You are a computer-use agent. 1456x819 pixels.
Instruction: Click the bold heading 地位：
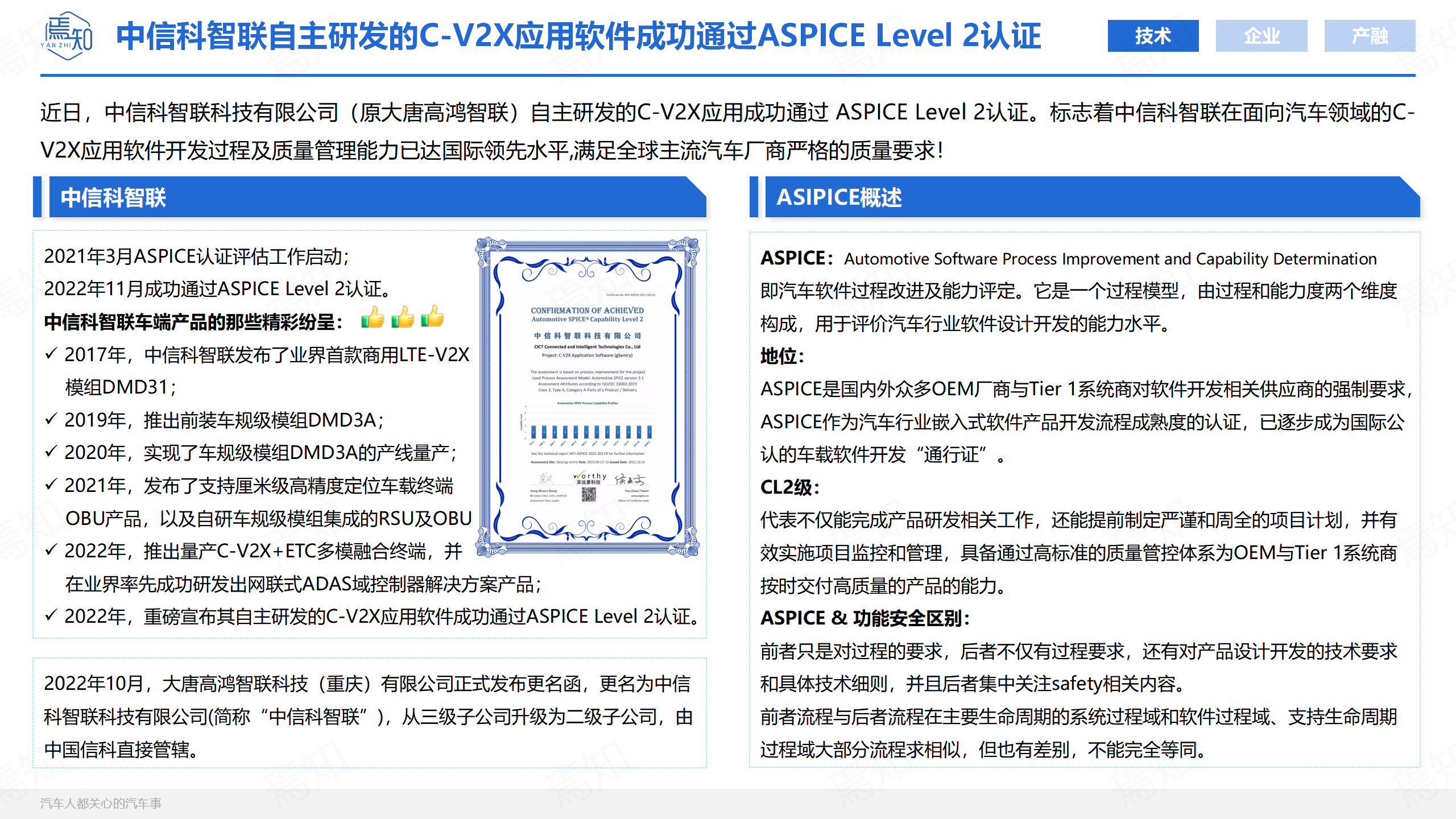pyautogui.click(x=783, y=356)
